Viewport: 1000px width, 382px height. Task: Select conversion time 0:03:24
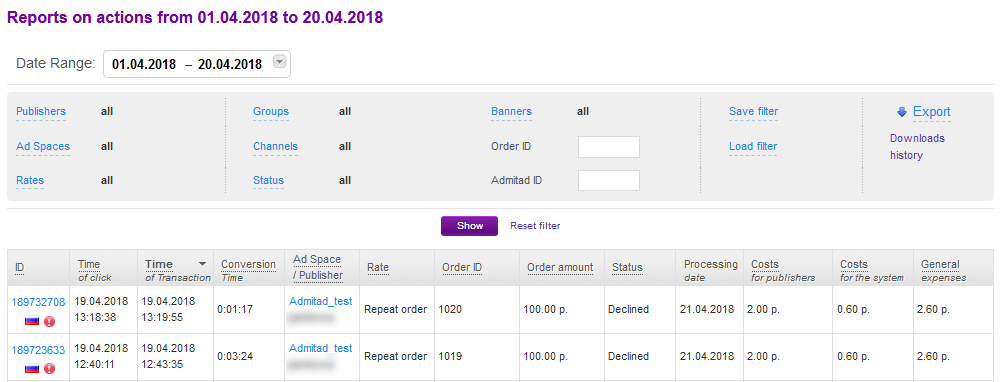pyautogui.click(x=235, y=356)
